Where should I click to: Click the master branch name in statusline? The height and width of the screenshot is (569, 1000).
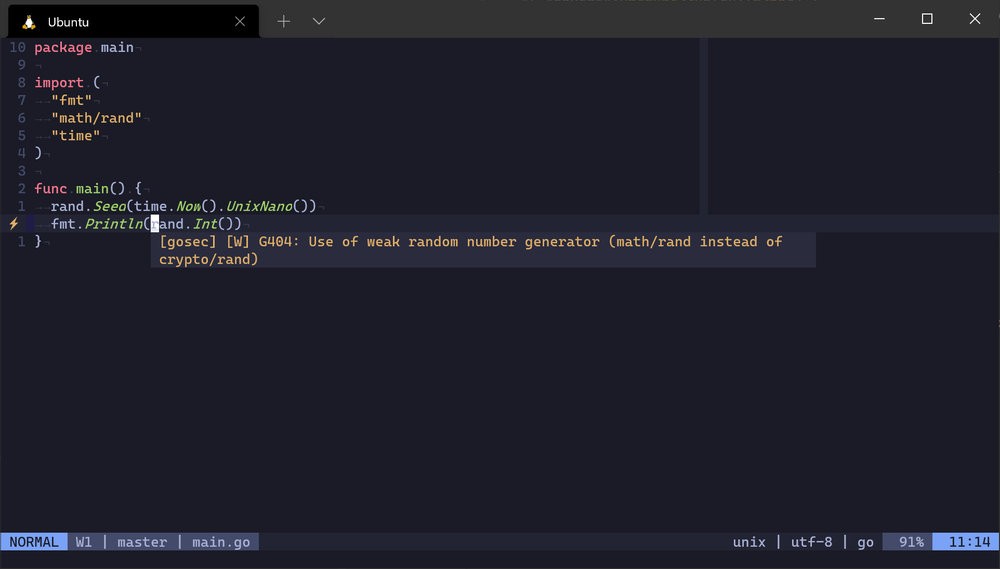click(x=142, y=542)
